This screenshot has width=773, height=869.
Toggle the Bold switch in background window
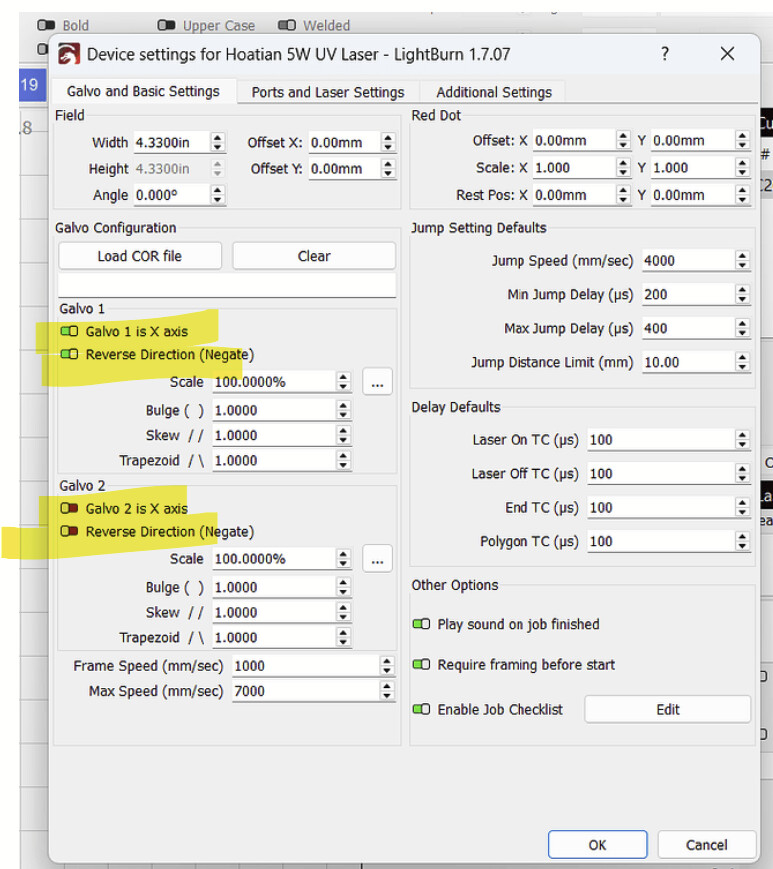(46, 25)
